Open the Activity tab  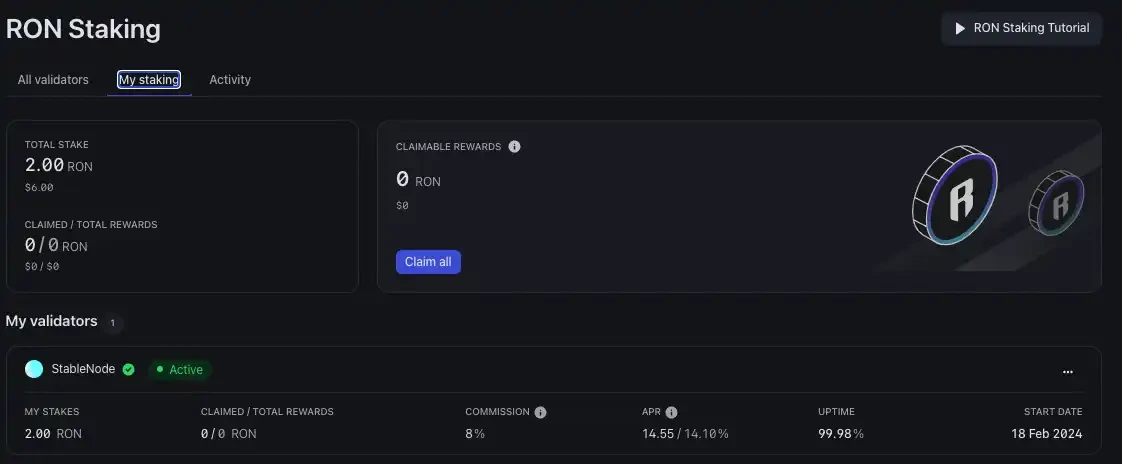pyautogui.click(x=230, y=80)
